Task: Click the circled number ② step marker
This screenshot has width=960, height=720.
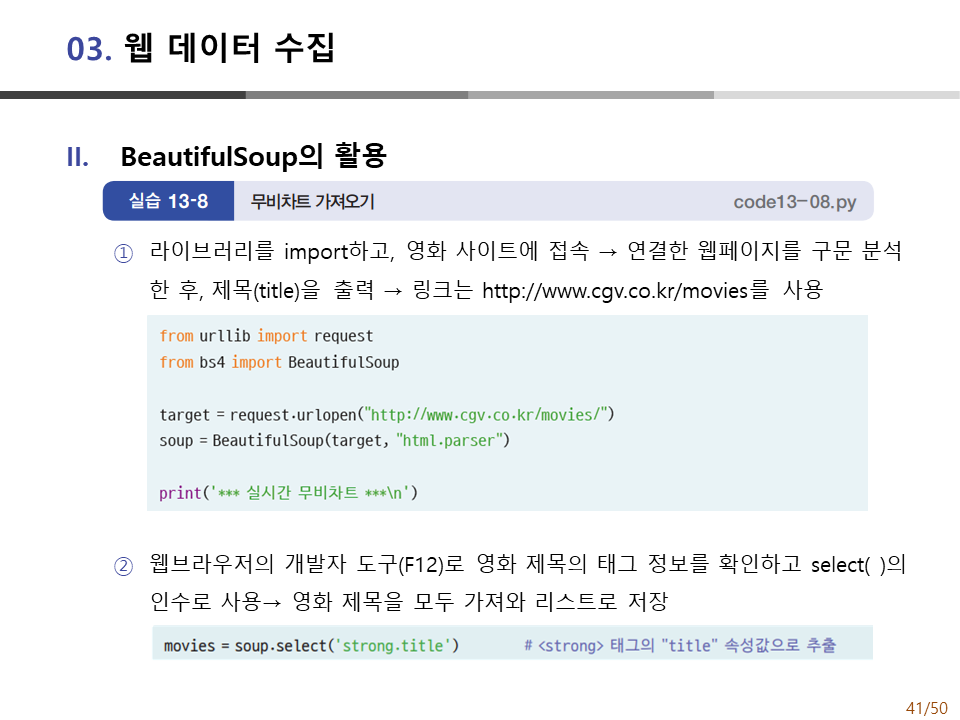Action: (x=124, y=566)
